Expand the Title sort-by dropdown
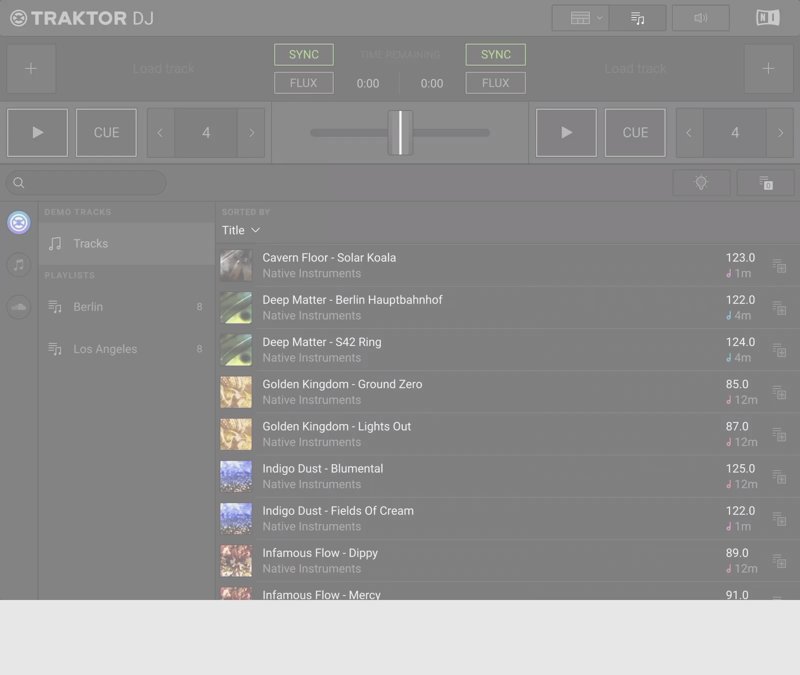Image resolution: width=800 pixels, height=675 pixels. (241, 230)
